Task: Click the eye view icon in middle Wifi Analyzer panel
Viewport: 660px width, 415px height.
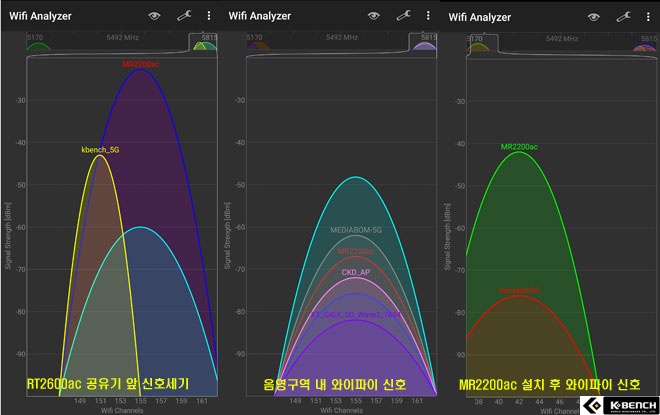Action: (374, 16)
